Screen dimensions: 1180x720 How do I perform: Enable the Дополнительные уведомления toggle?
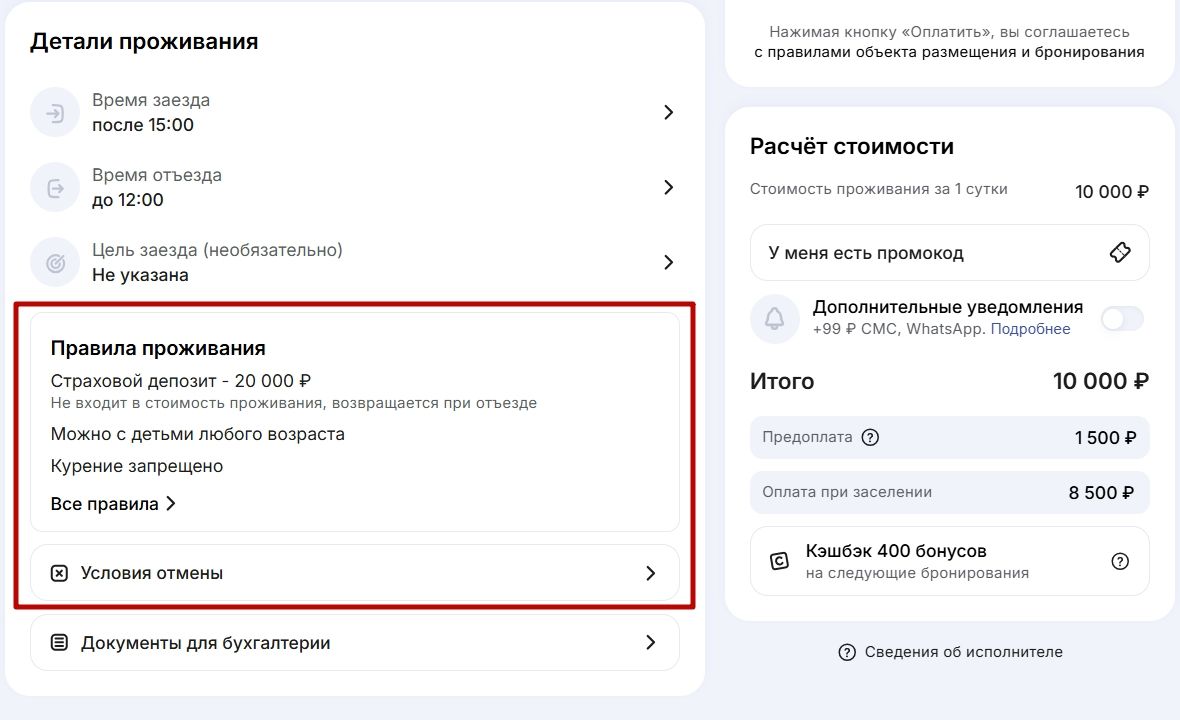point(1121,319)
